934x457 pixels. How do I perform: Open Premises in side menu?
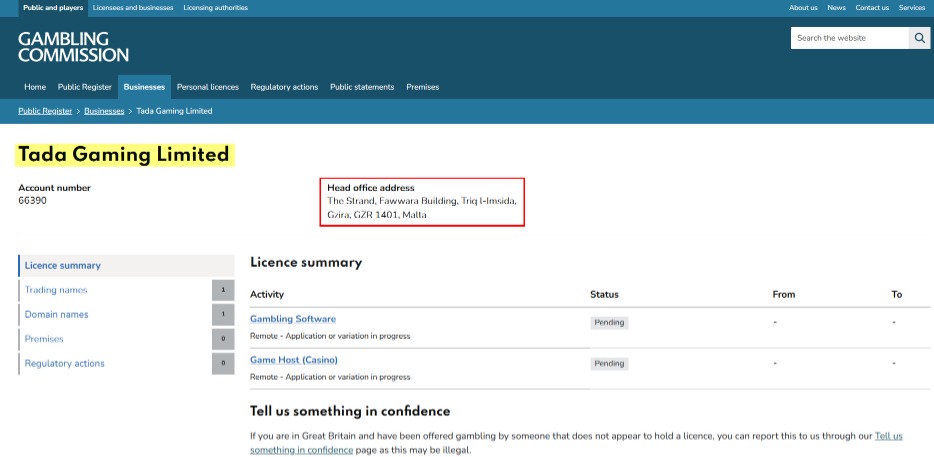click(x=44, y=339)
